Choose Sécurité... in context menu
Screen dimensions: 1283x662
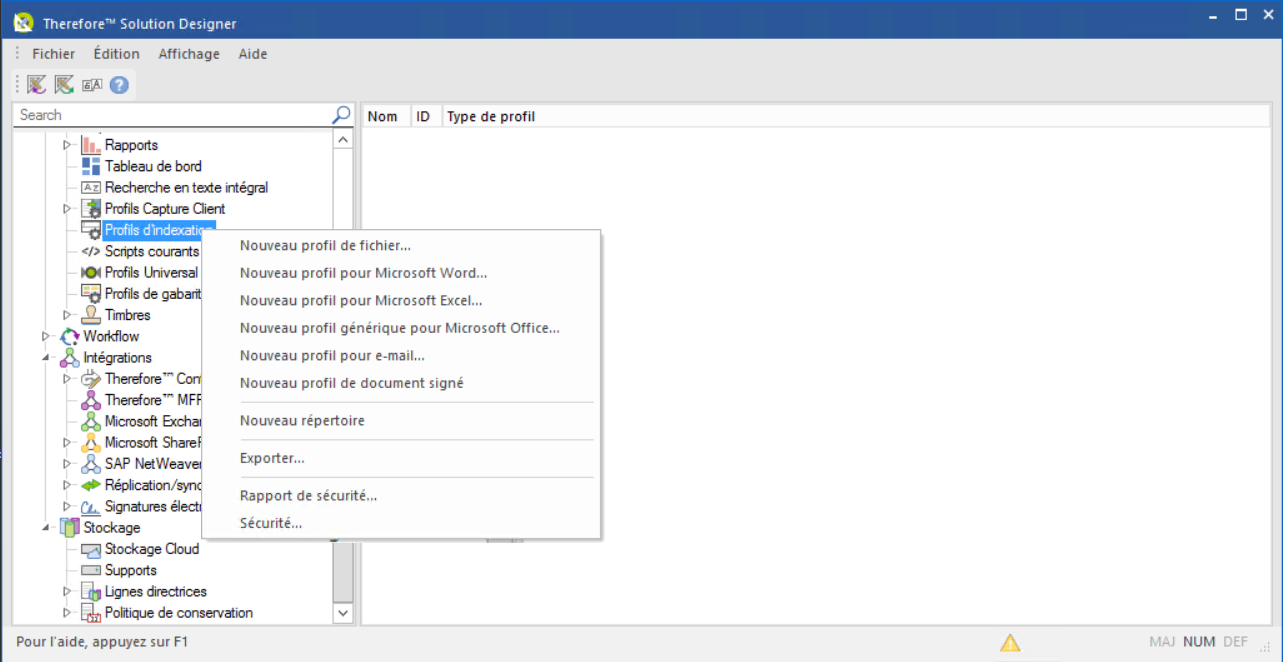(401, 523)
